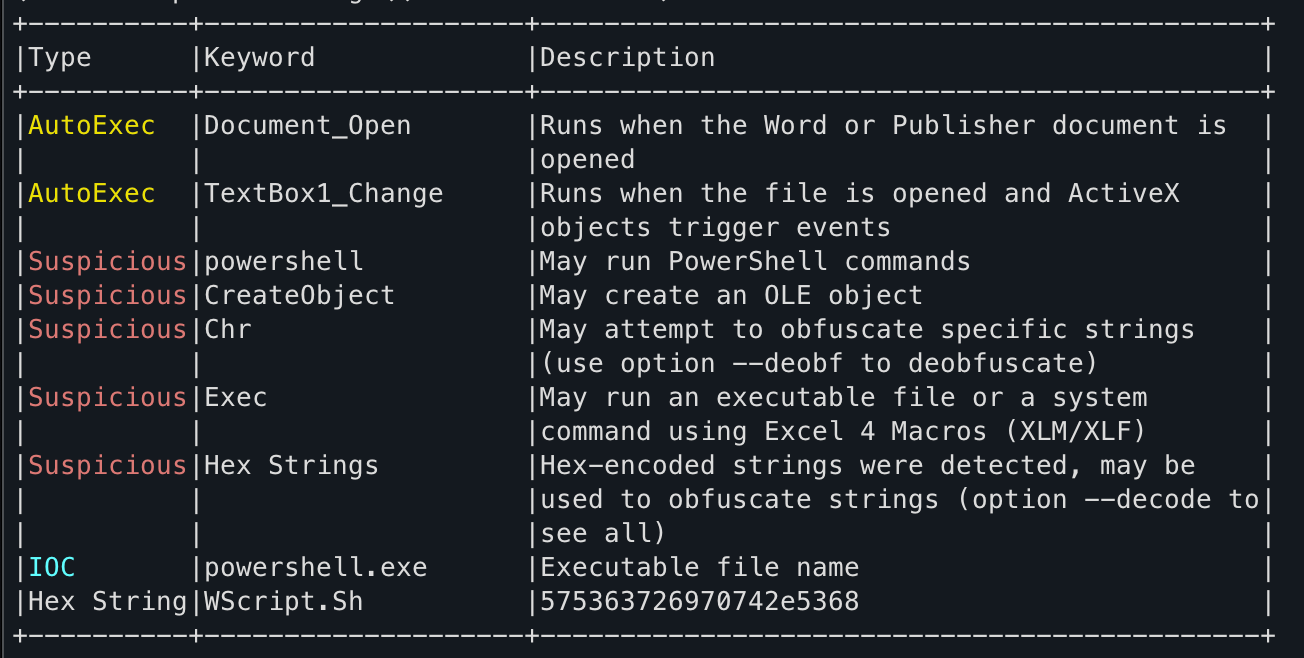
Task: Click the Suspicious label beside CreateObject
Action: click(x=107, y=296)
